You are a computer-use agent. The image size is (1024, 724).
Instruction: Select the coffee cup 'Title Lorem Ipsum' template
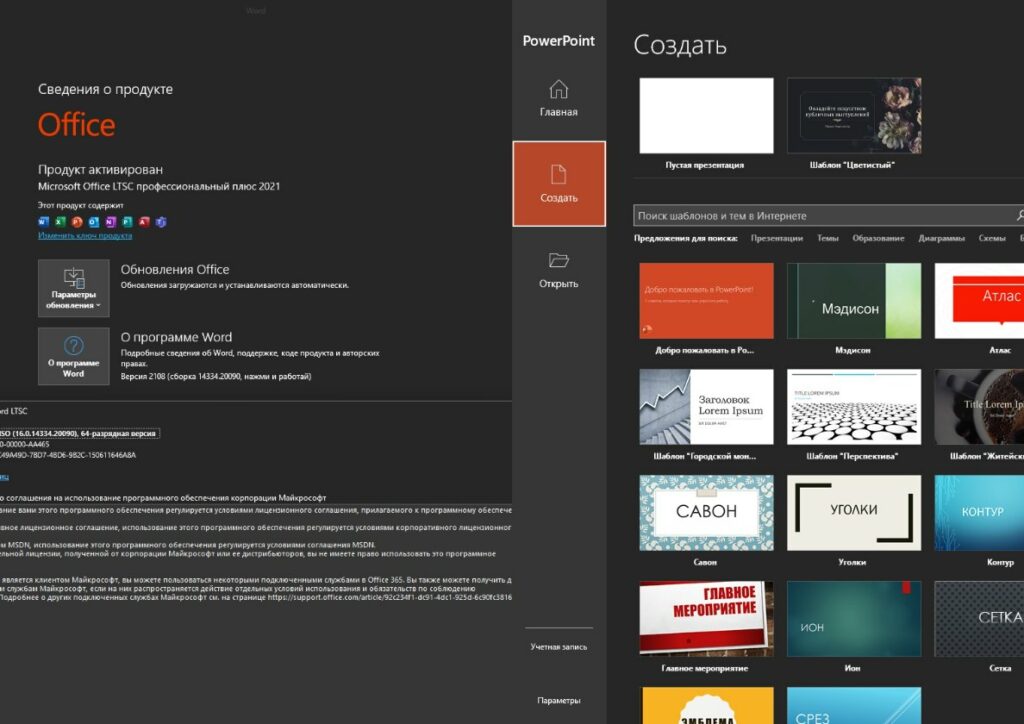pyautogui.click(x=979, y=407)
